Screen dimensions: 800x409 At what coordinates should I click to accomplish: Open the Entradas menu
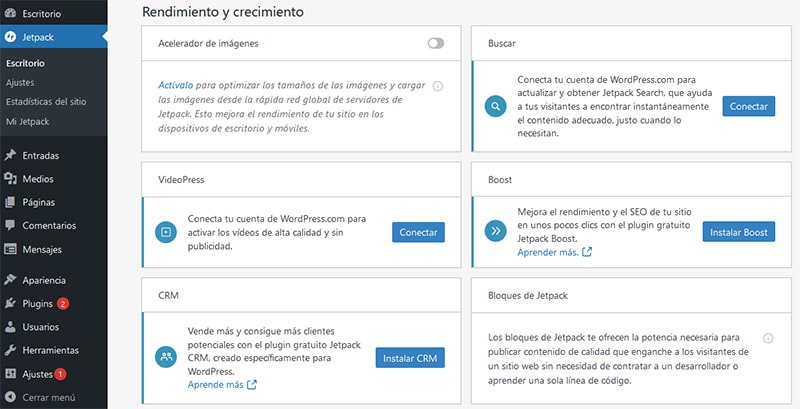pyautogui.click(x=40, y=155)
